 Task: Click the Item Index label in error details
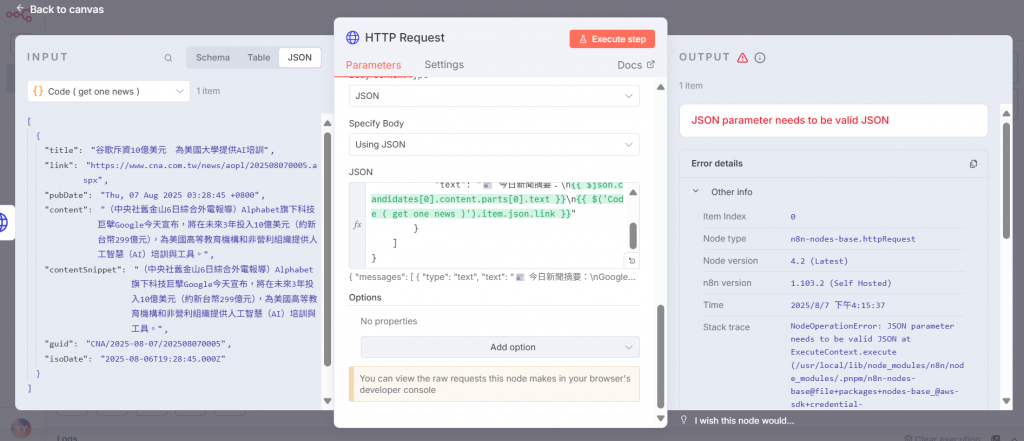click(724, 216)
